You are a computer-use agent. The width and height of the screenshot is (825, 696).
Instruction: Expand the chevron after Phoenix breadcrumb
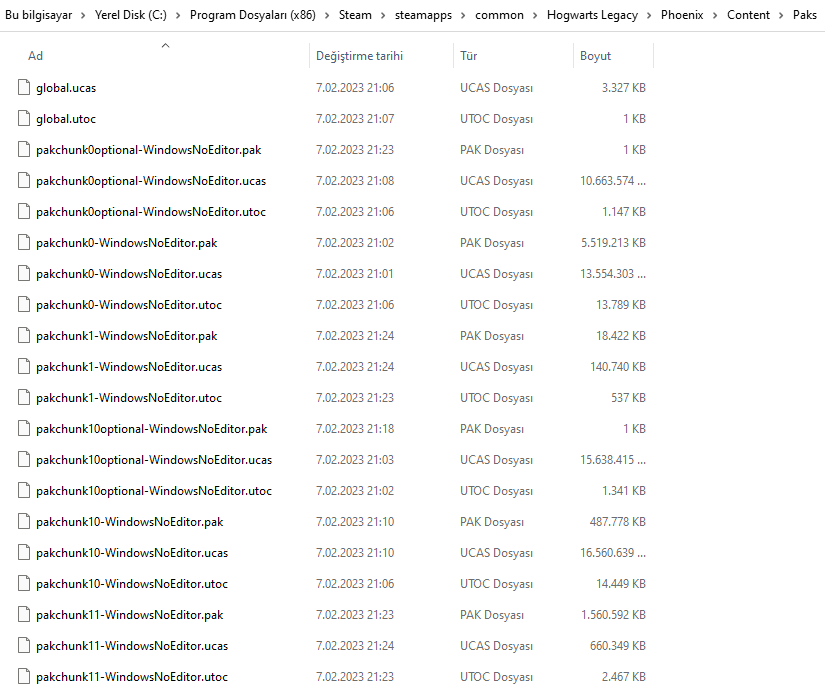tap(715, 15)
